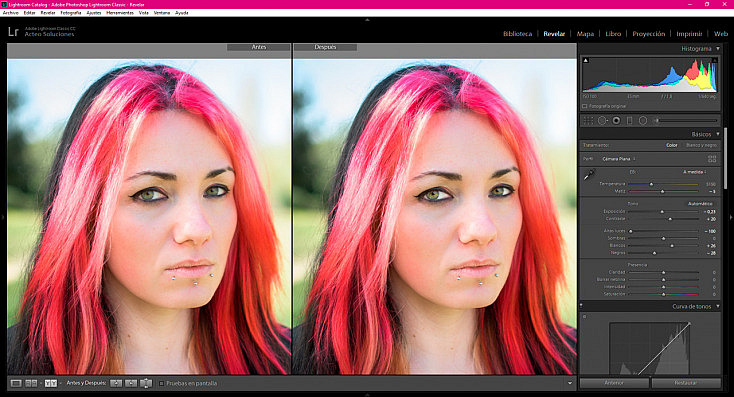Select the white balance eyedropper tool
734x397 pixels.
[x=589, y=175]
